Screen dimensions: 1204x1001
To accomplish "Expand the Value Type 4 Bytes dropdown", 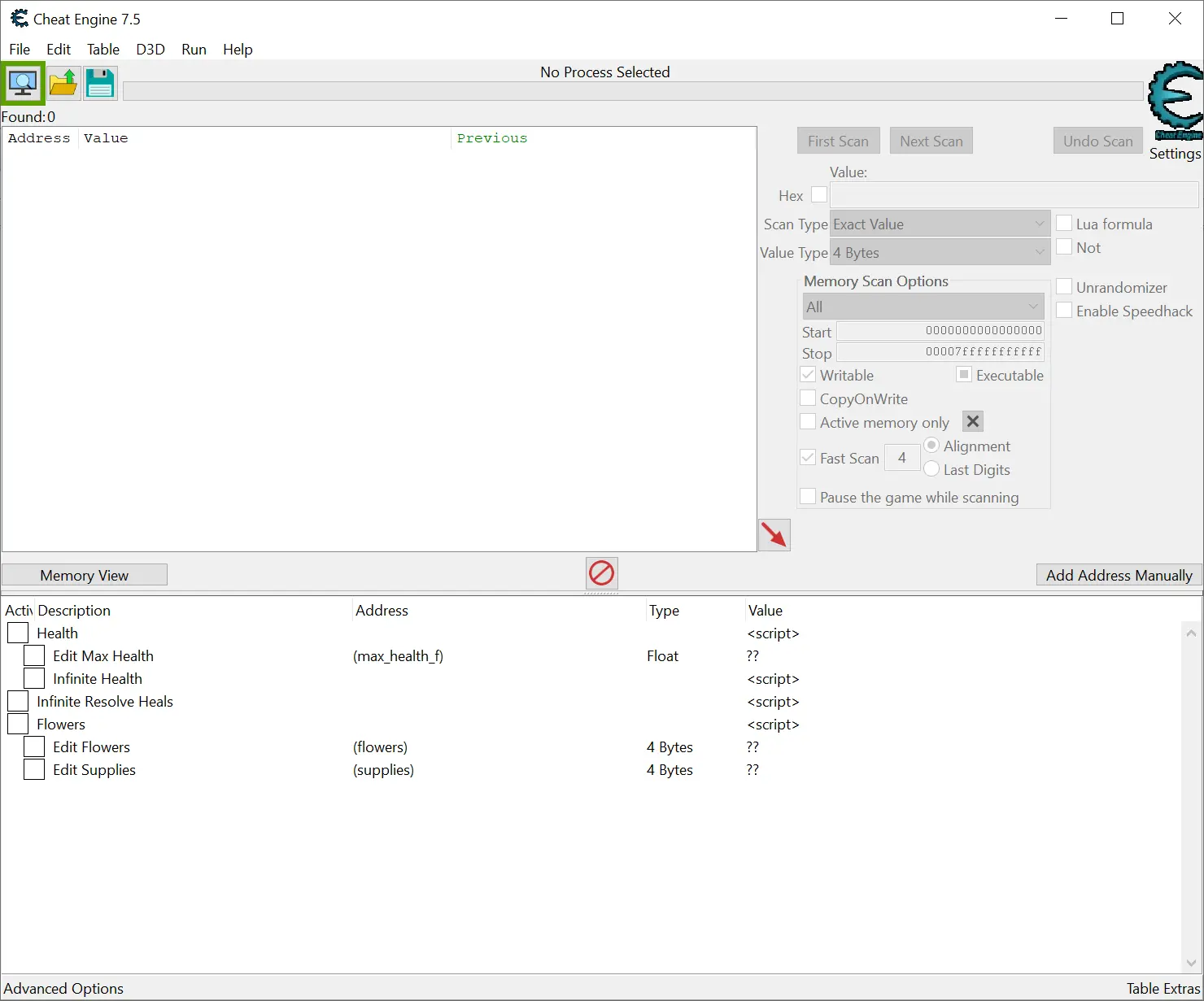I will pos(939,253).
